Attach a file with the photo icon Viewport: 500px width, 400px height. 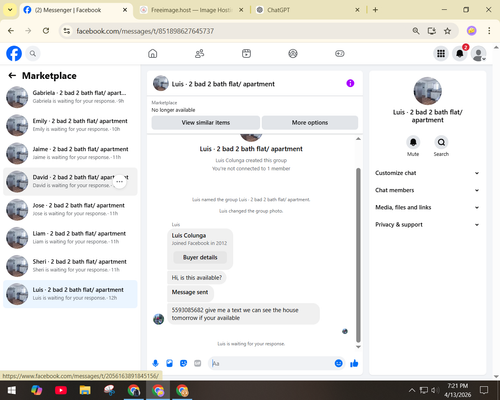coord(169,363)
